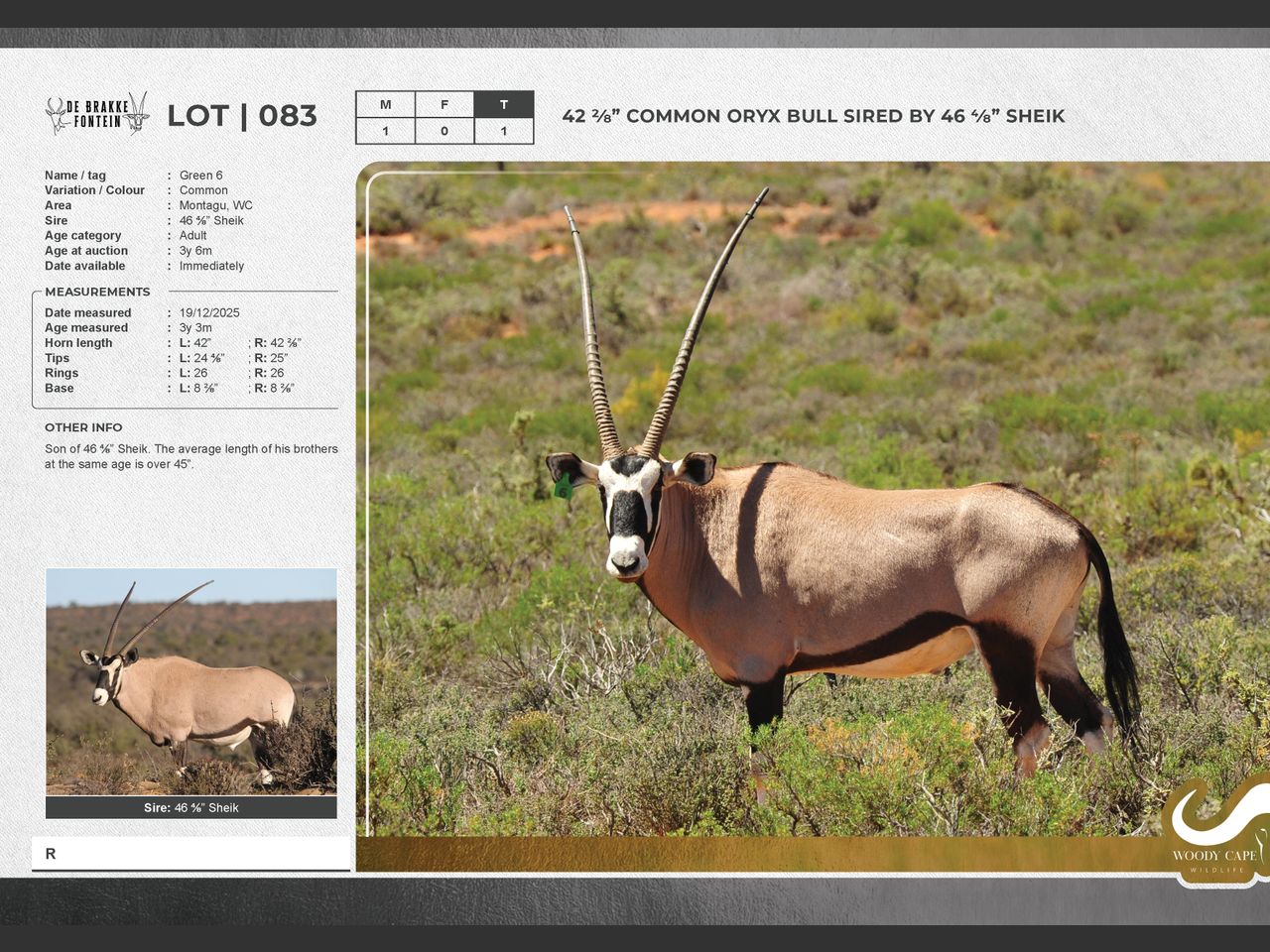
Task: Click the R input box at bottom left
Action: click(x=190, y=854)
